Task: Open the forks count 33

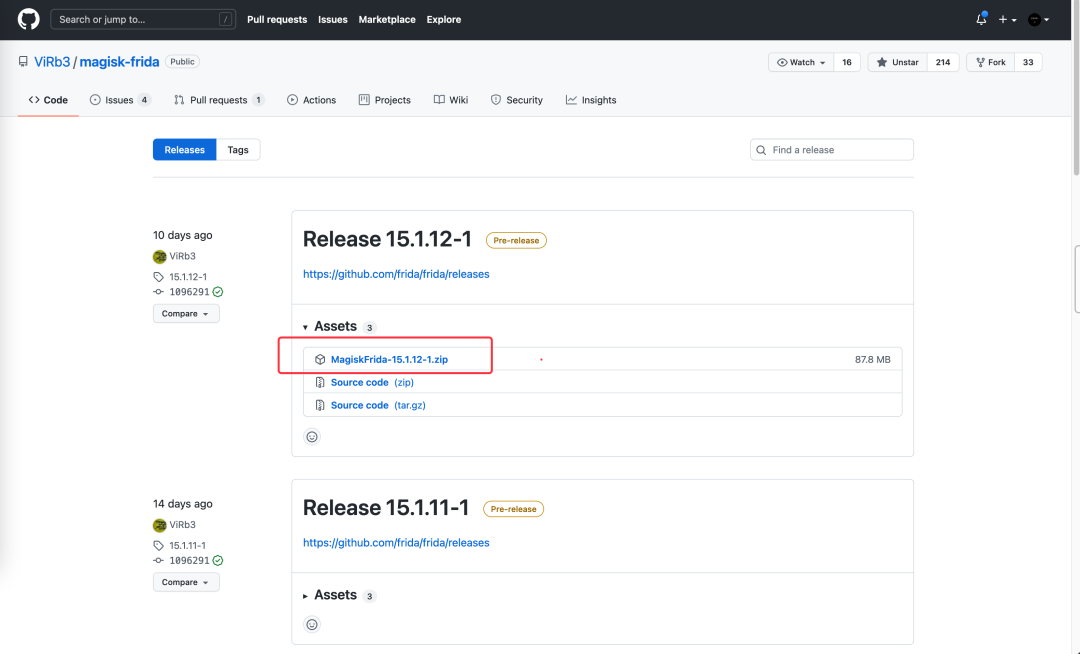Action: point(1028,62)
